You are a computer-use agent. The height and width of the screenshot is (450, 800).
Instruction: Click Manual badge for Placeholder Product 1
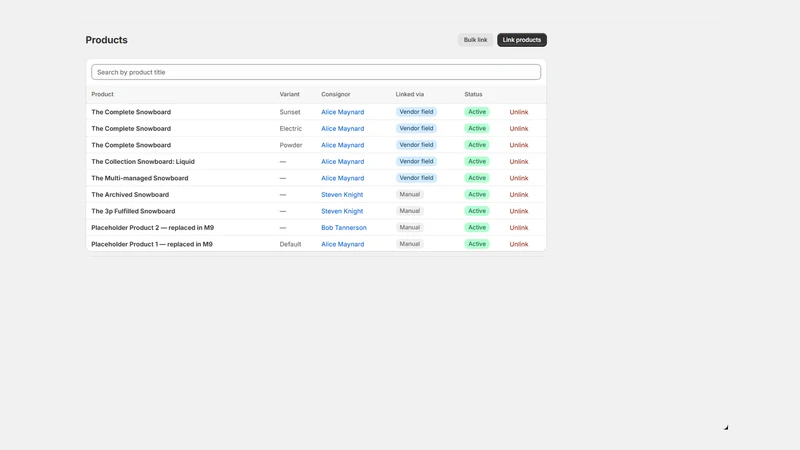coord(409,244)
